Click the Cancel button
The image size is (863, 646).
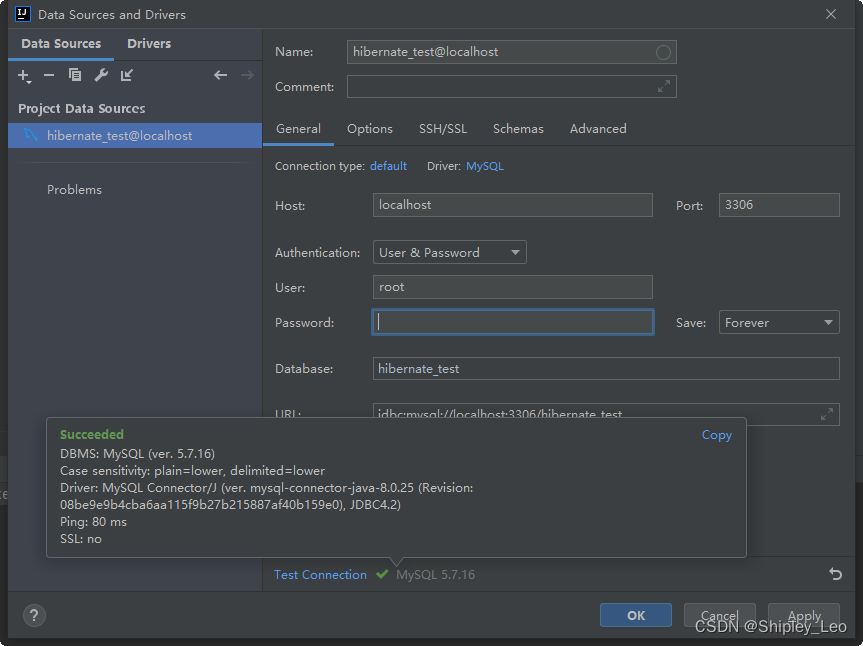(x=719, y=615)
